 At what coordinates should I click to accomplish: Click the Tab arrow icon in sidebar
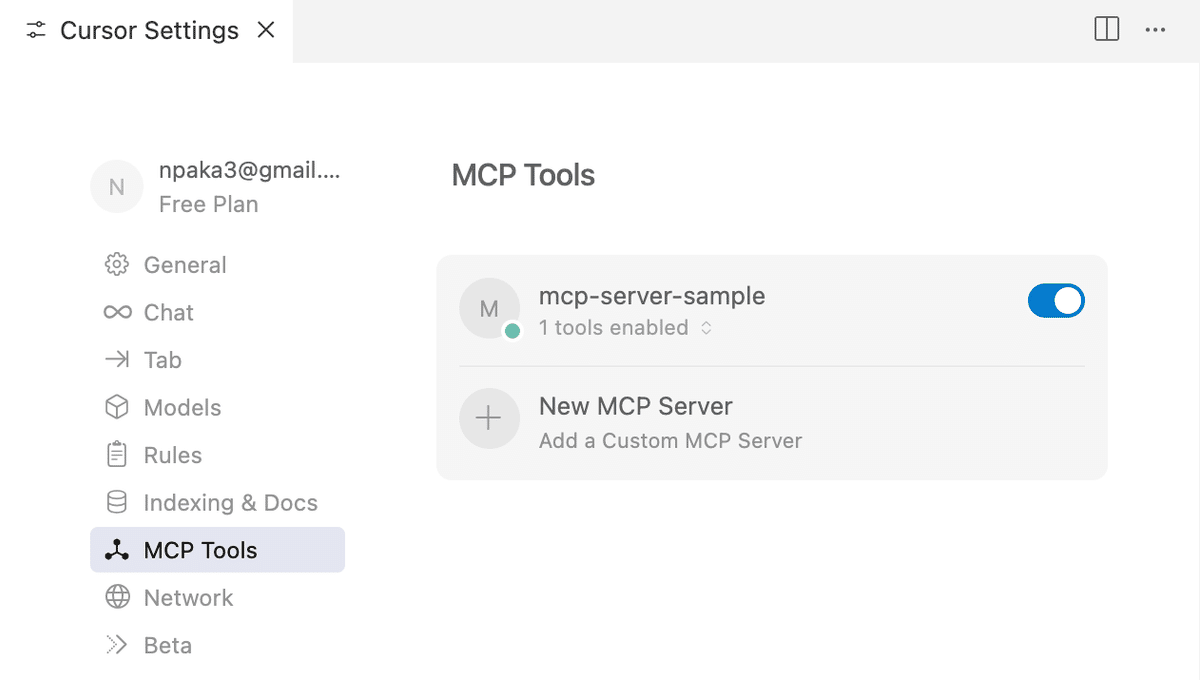click(x=117, y=360)
